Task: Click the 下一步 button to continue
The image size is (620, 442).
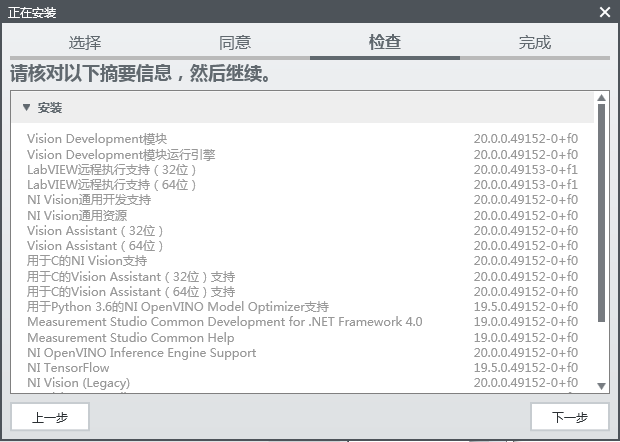Action: tap(570, 417)
